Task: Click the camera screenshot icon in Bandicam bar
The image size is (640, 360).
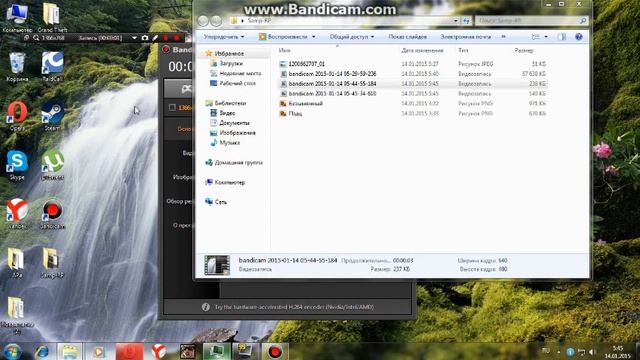Action: (x=145, y=38)
